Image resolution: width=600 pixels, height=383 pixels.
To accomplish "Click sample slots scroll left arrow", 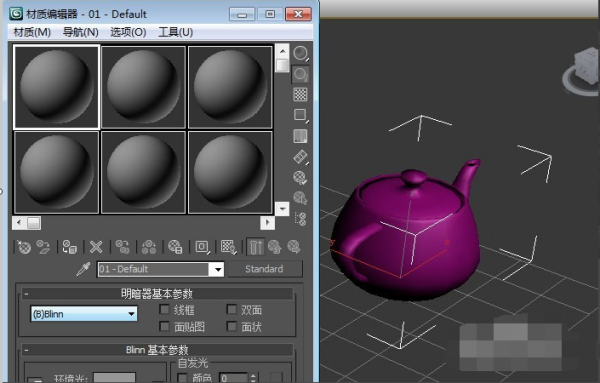I will (x=20, y=223).
